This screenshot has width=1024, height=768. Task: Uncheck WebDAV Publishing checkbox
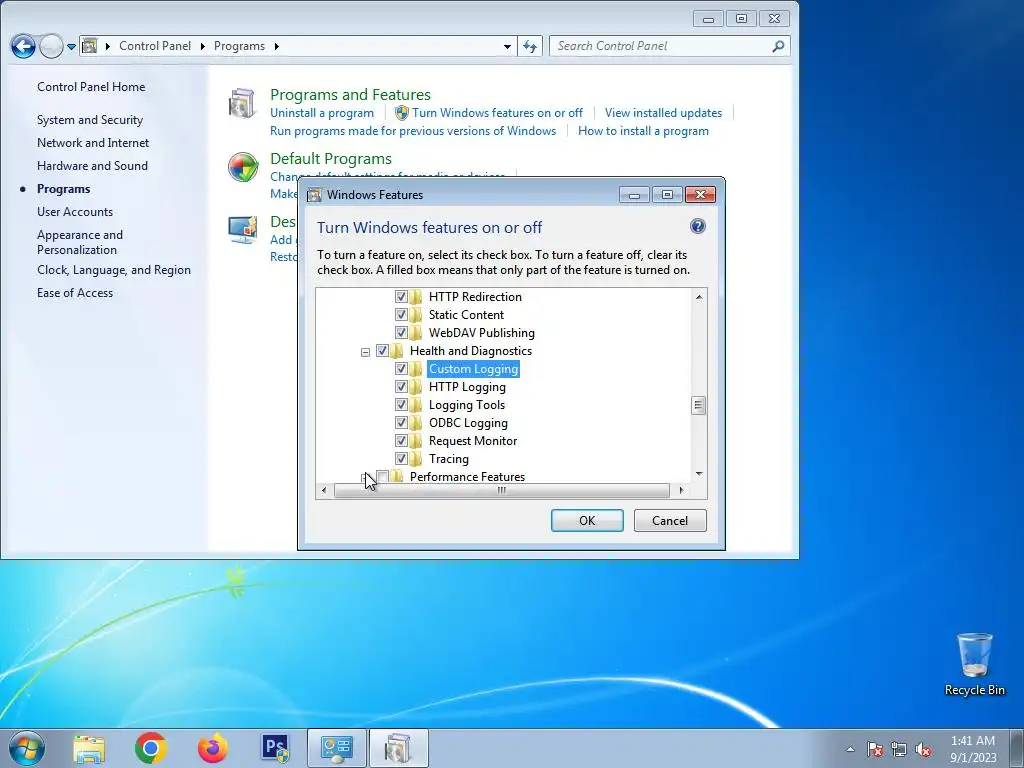401,332
